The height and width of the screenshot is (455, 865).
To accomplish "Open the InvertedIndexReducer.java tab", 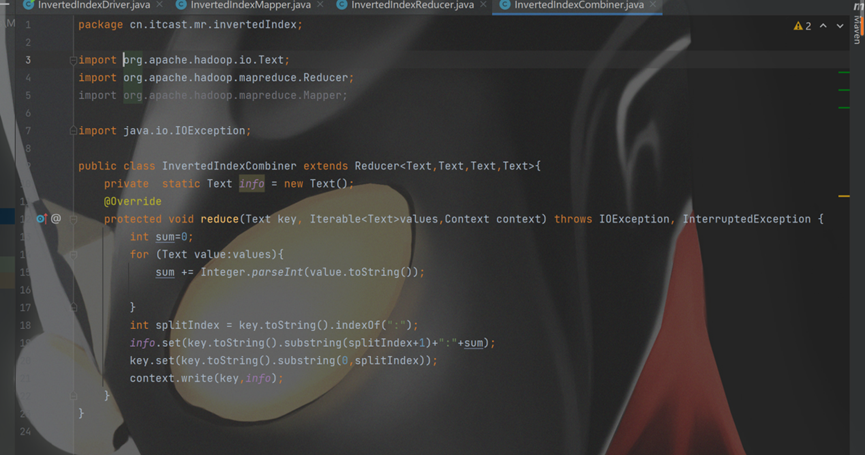I will 412,5.
